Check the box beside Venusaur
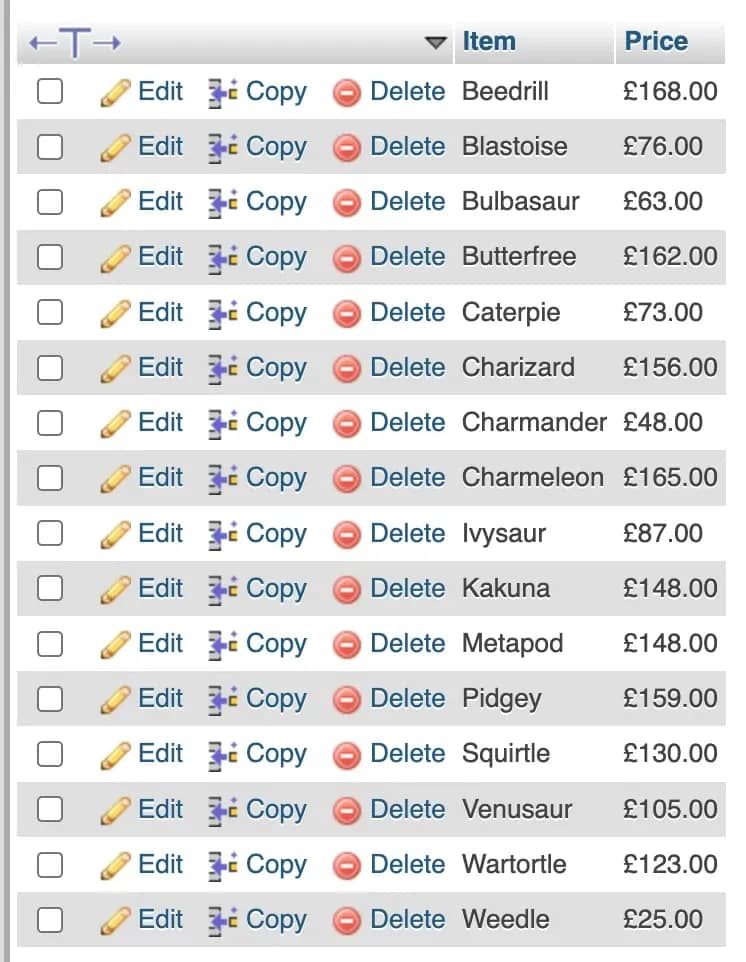The width and height of the screenshot is (746, 962). coord(50,809)
